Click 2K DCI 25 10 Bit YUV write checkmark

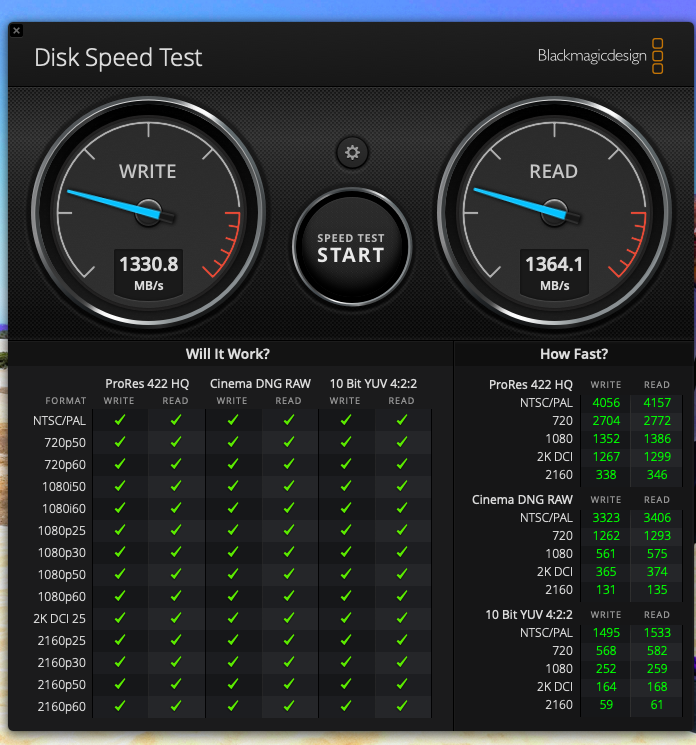pyautogui.click(x=346, y=618)
